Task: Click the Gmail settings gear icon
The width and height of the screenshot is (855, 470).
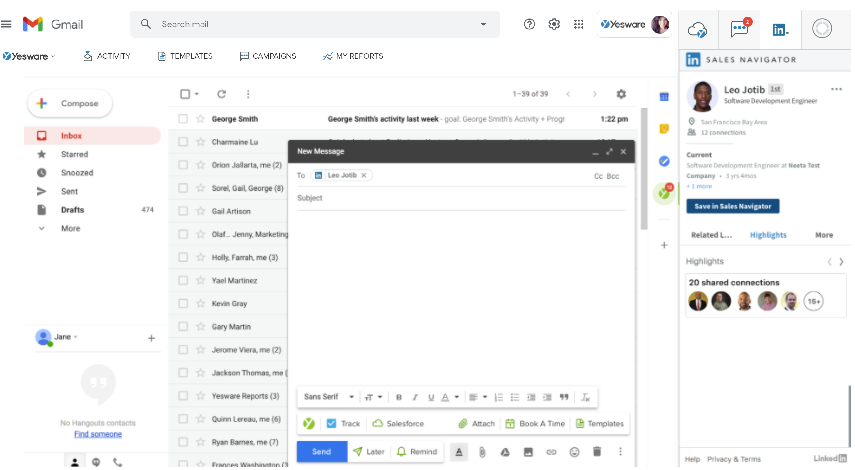Action: [554, 24]
